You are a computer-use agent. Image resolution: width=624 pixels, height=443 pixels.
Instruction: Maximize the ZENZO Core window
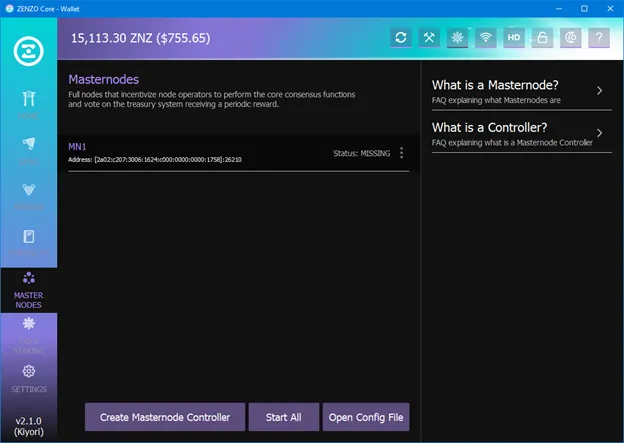click(584, 8)
